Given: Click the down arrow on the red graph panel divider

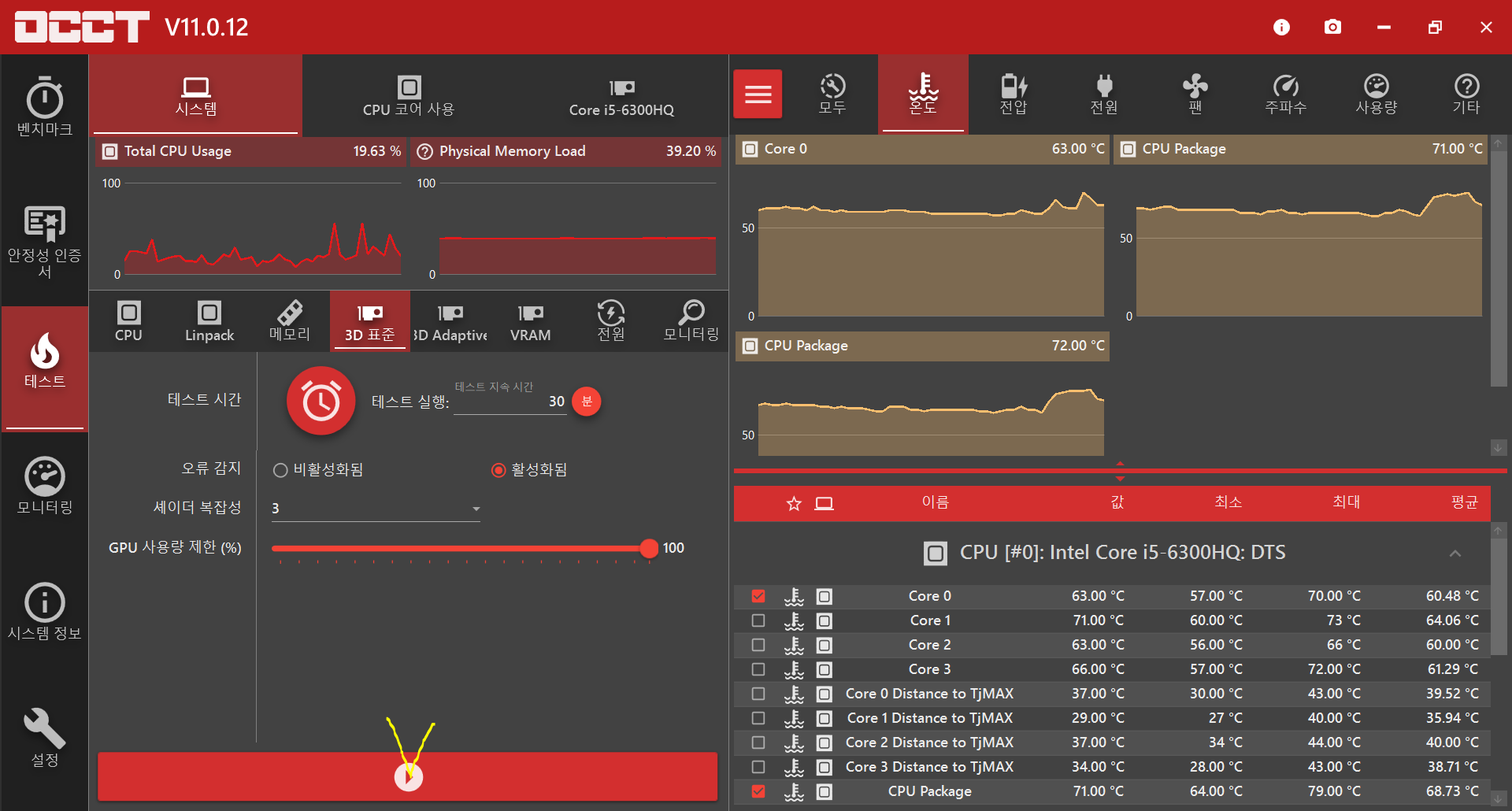Looking at the screenshot, I should (1120, 478).
